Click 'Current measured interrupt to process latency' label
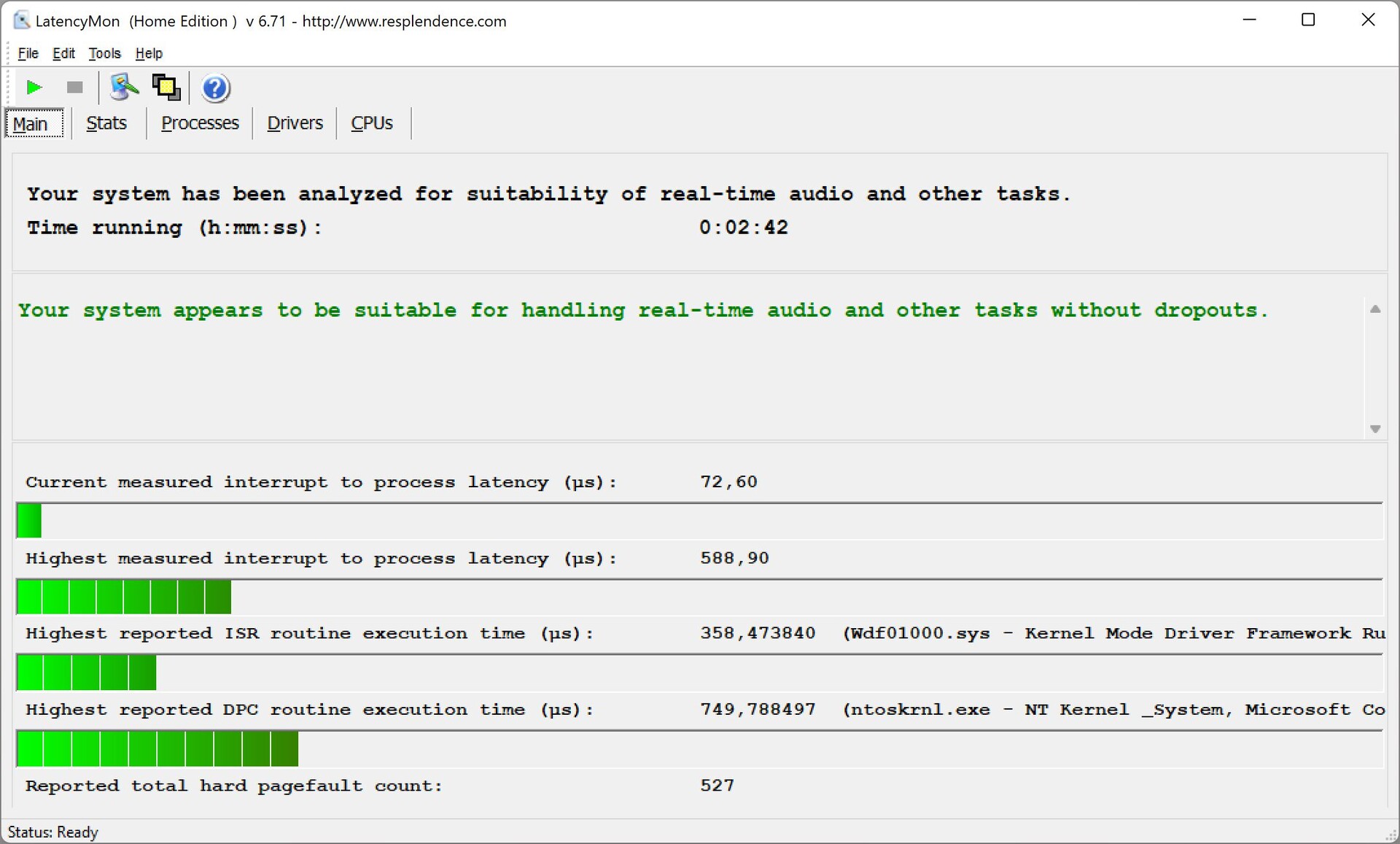Screen dimensions: 1400x844 click(321, 482)
